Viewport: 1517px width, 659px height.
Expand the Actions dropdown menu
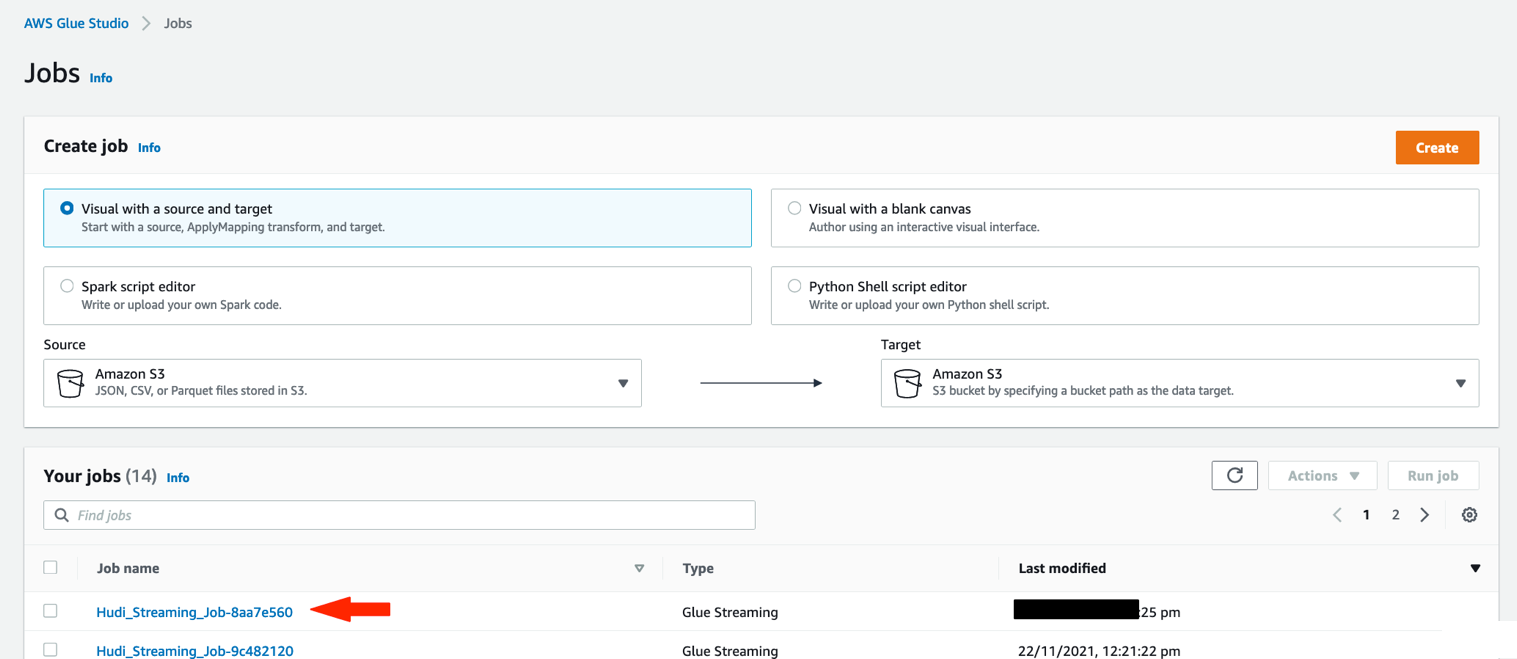click(x=1323, y=476)
